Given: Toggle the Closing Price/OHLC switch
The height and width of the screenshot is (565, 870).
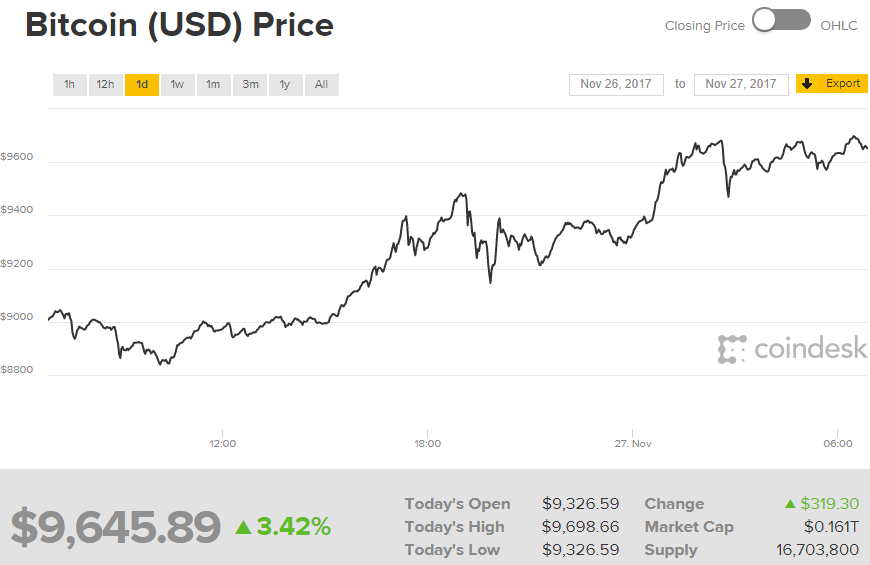Looking at the screenshot, I should (781, 21).
